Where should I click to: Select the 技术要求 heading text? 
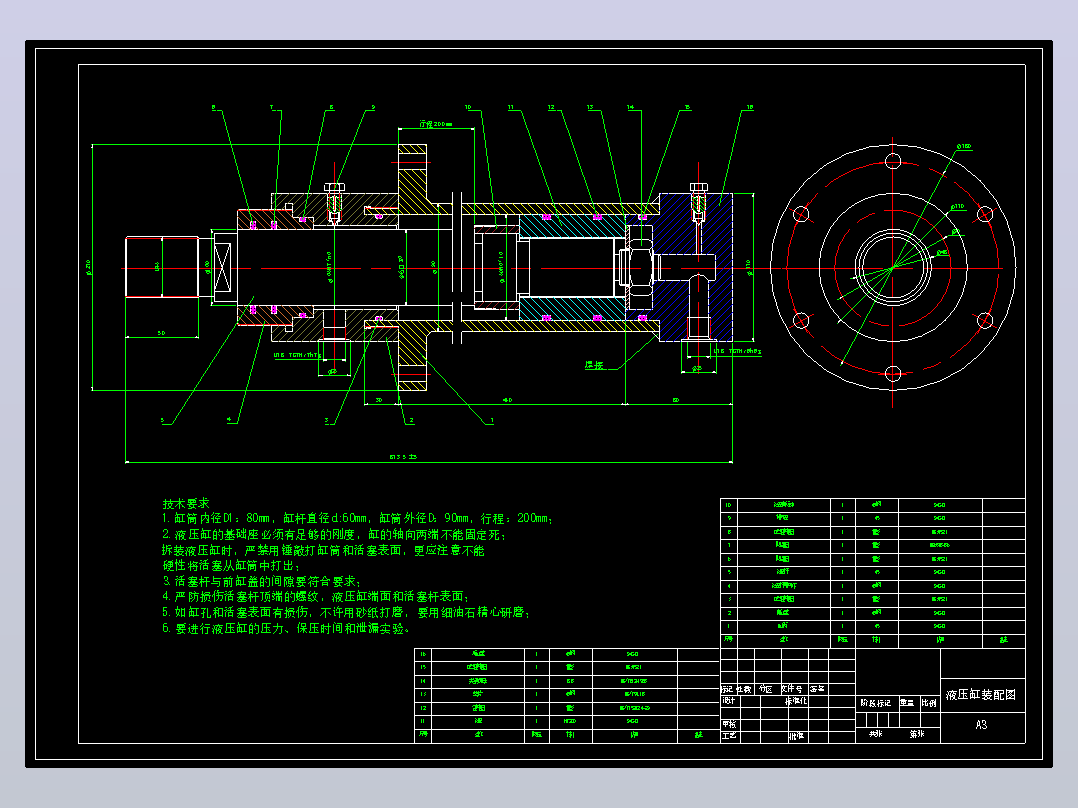pos(186,503)
